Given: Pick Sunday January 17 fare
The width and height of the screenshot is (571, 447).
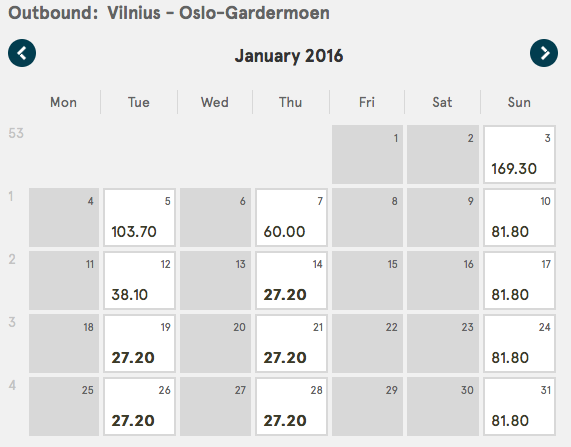Looking at the screenshot, I should [519, 281].
